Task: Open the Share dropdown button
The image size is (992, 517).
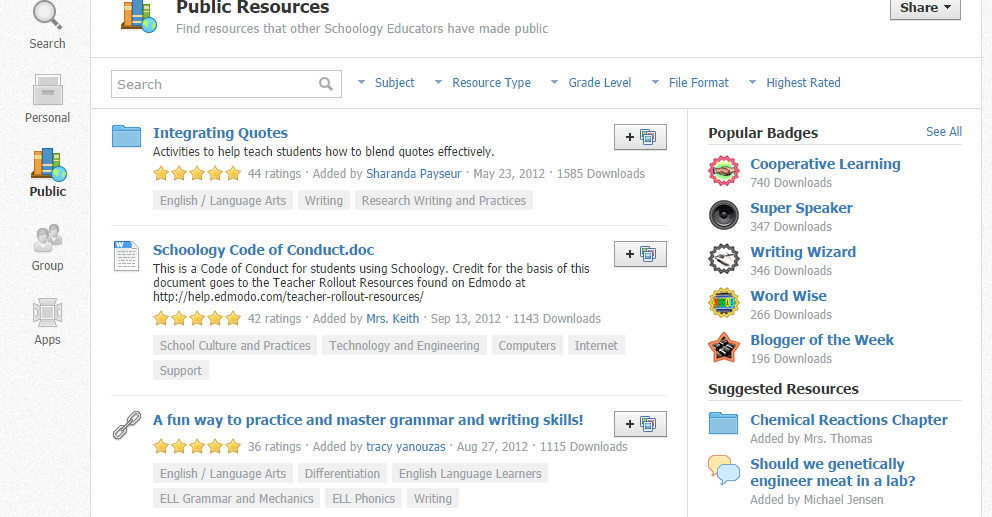Action: [x=925, y=8]
